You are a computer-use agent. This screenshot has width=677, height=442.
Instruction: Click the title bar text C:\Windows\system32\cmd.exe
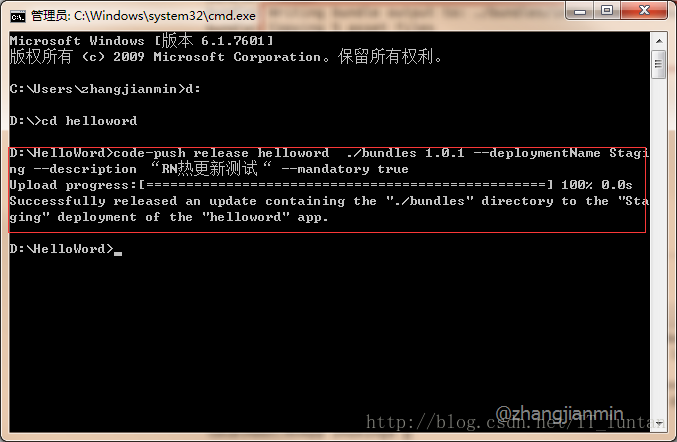(165, 16)
